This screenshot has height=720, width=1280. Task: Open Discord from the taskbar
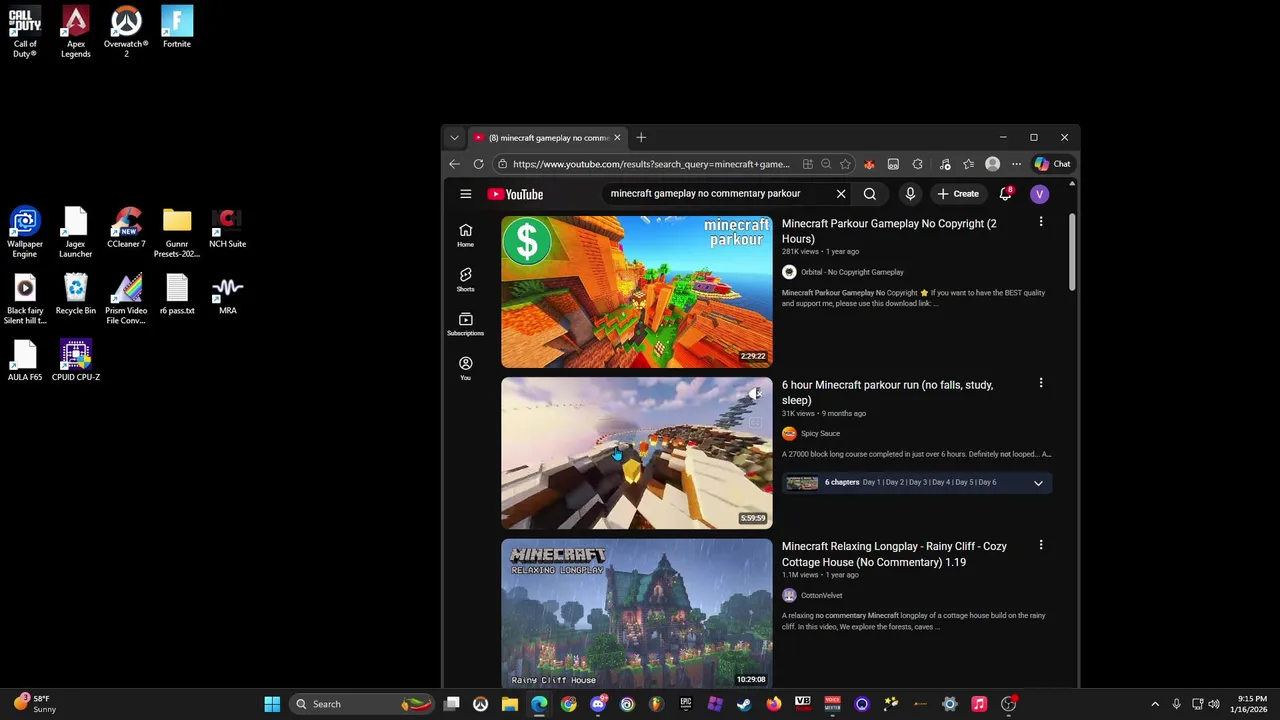tap(598, 704)
